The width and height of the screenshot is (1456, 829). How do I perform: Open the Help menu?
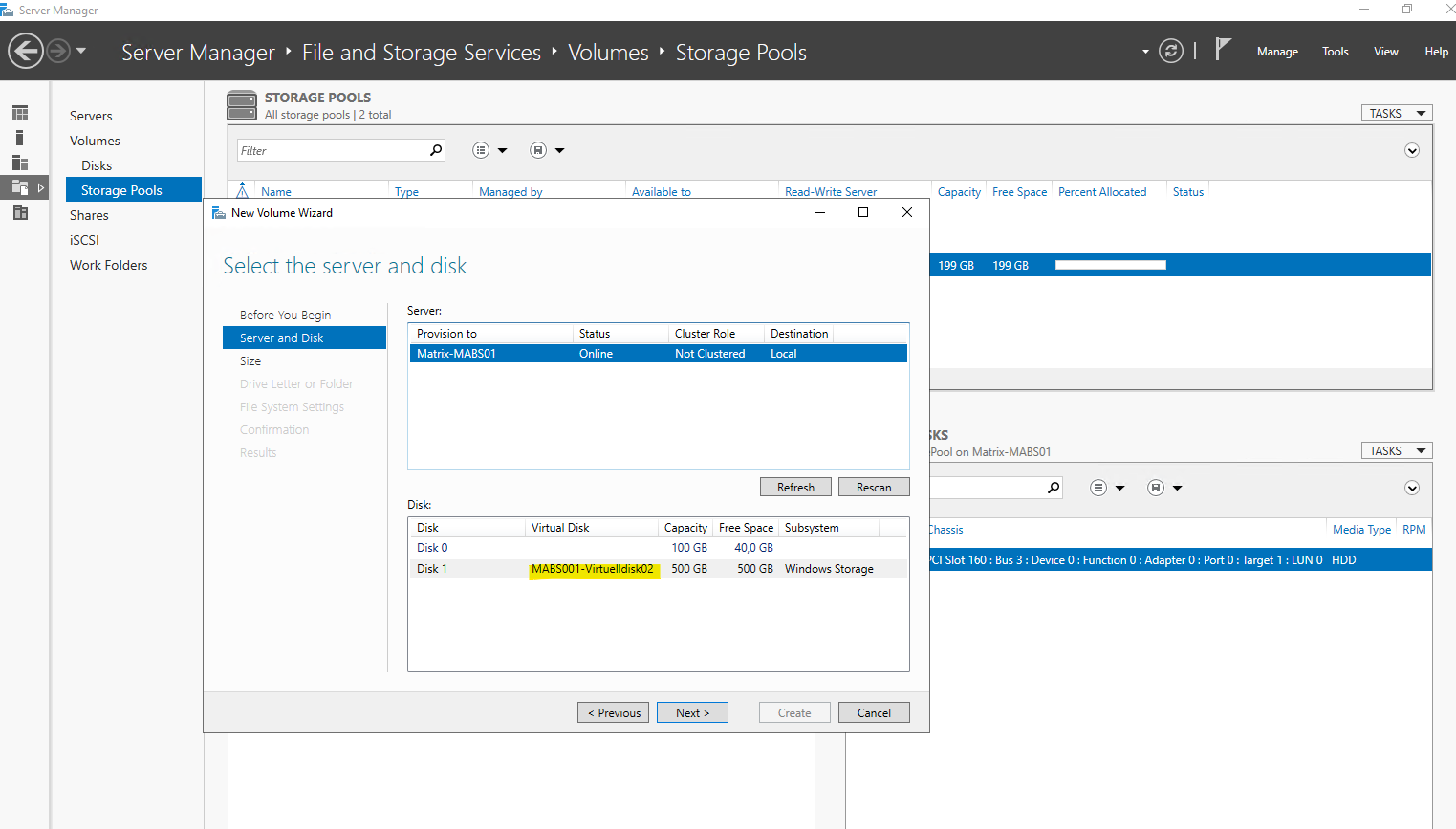(x=1436, y=52)
